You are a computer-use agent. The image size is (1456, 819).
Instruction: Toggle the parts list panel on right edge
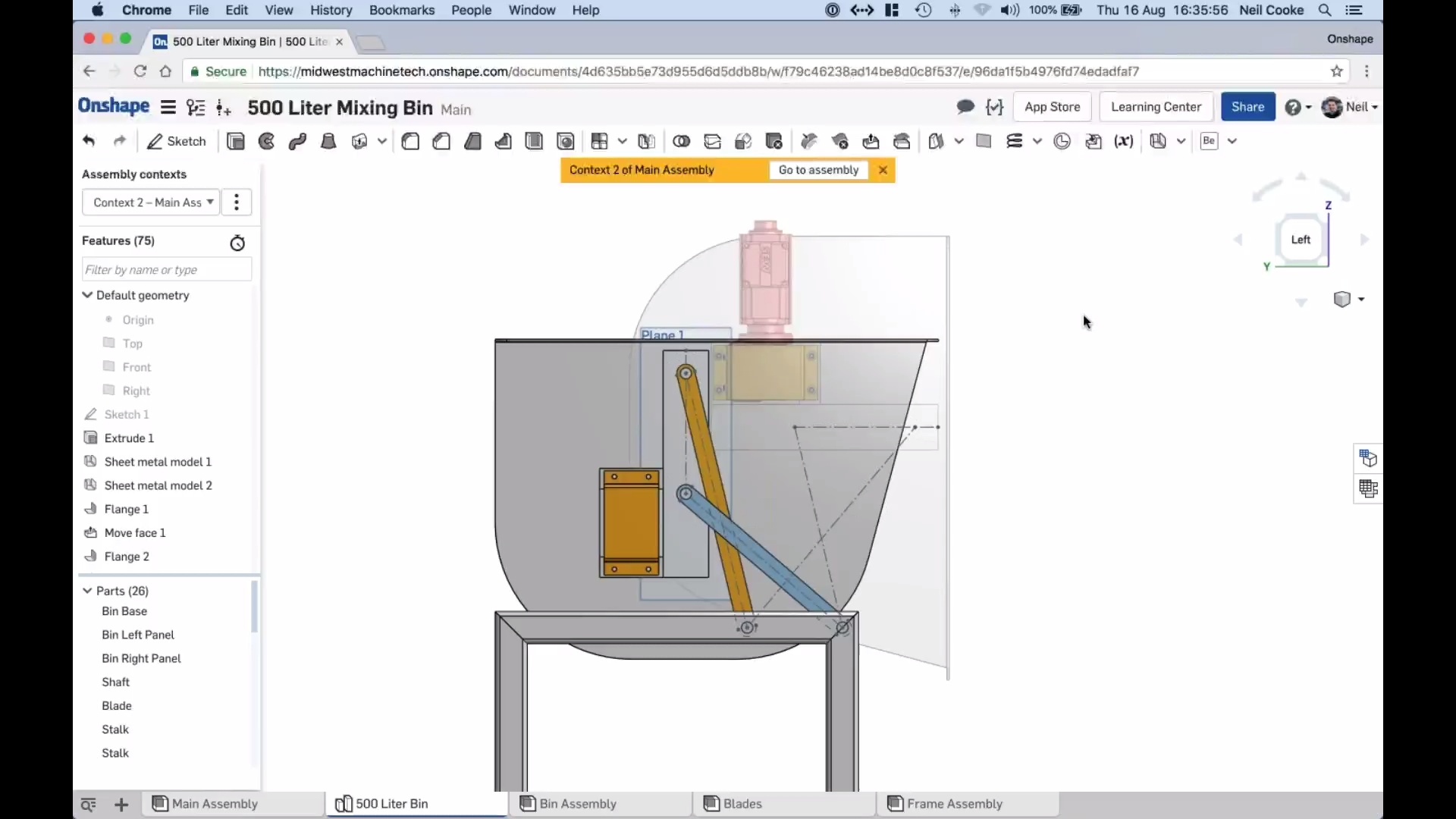1367,459
